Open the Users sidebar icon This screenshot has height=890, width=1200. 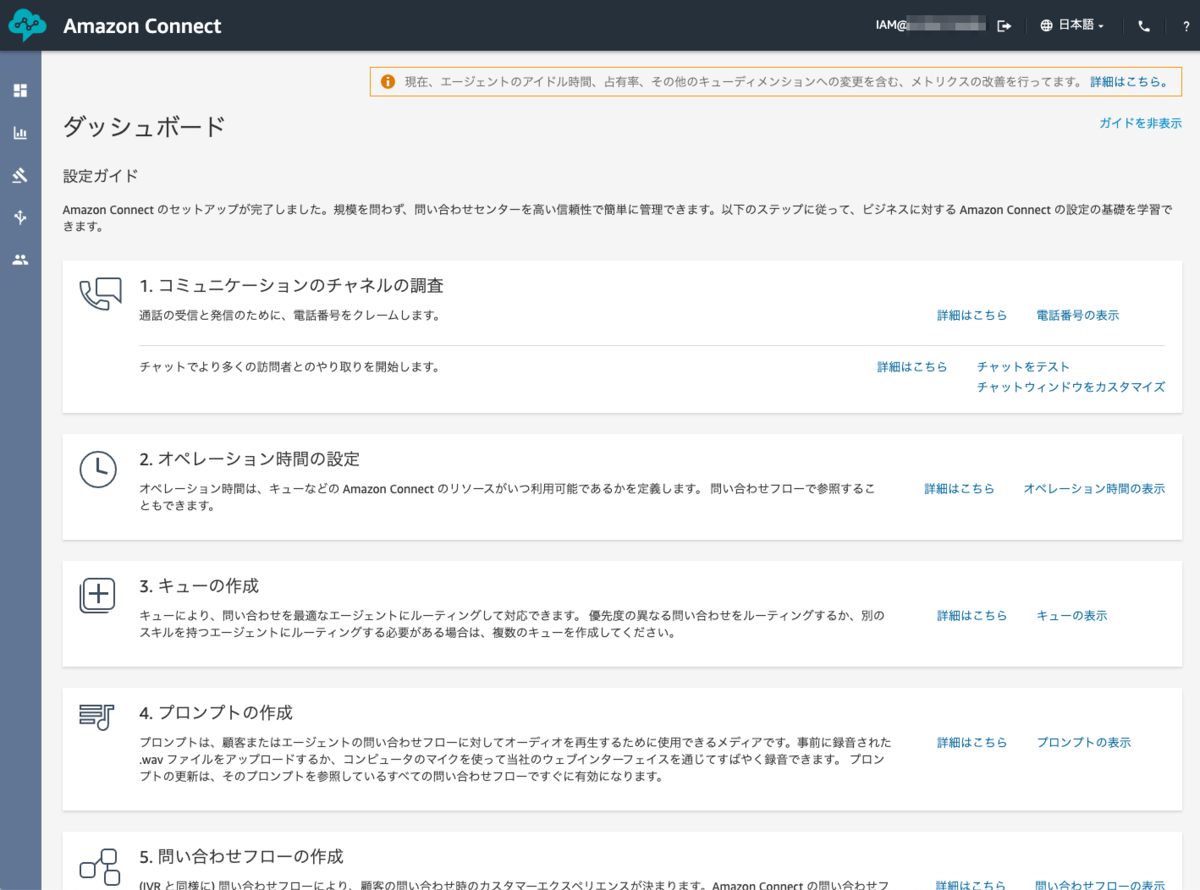20,259
